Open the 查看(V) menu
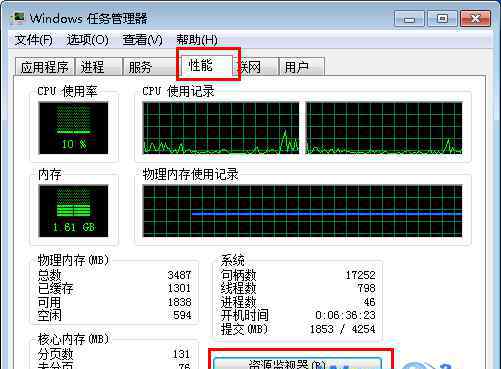The width and height of the screenshot is (501, 369). coord(142,40)
